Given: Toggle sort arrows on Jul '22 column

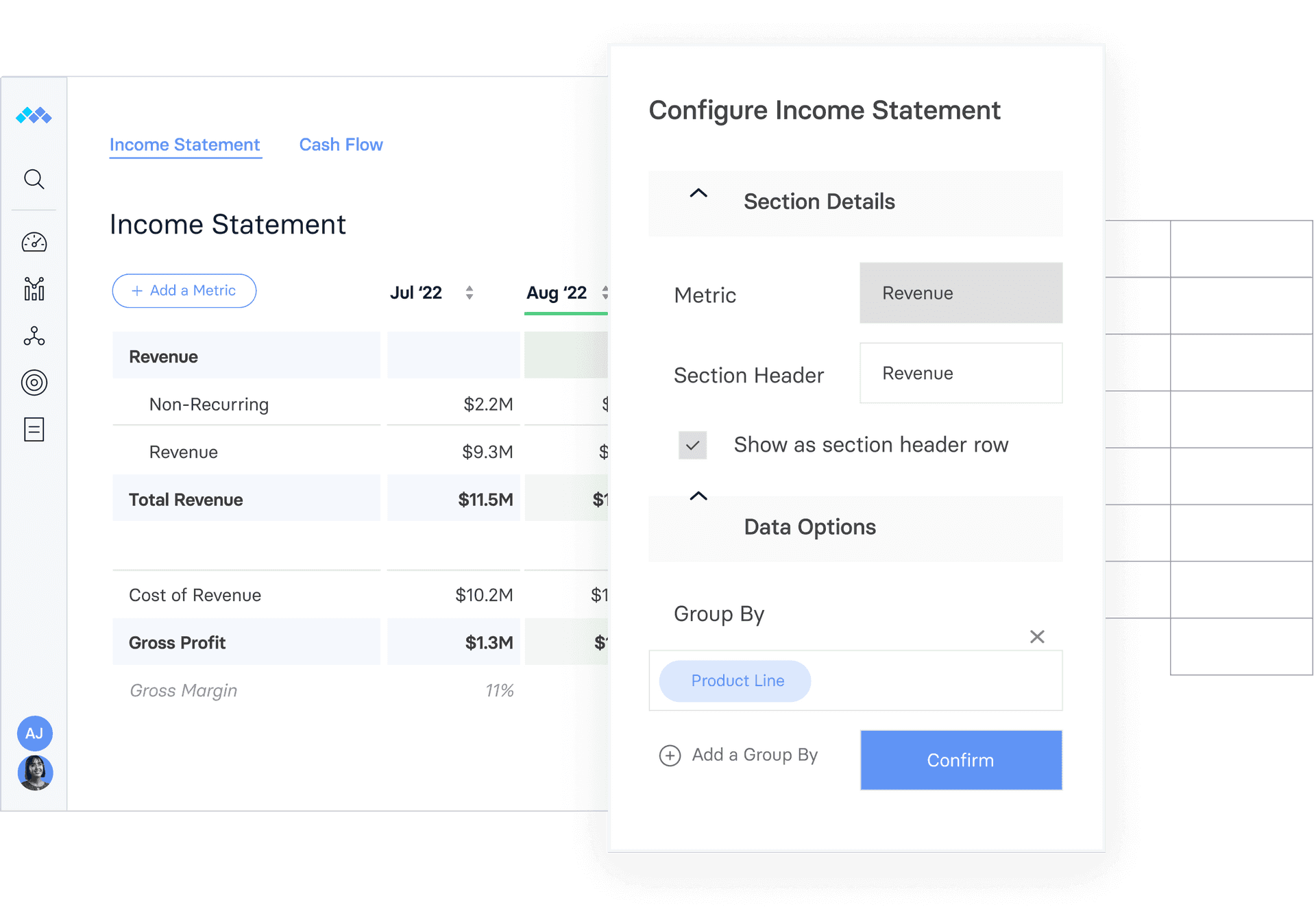Looking at the screenshot, I should pyautogui.click(x=470, y=293).
